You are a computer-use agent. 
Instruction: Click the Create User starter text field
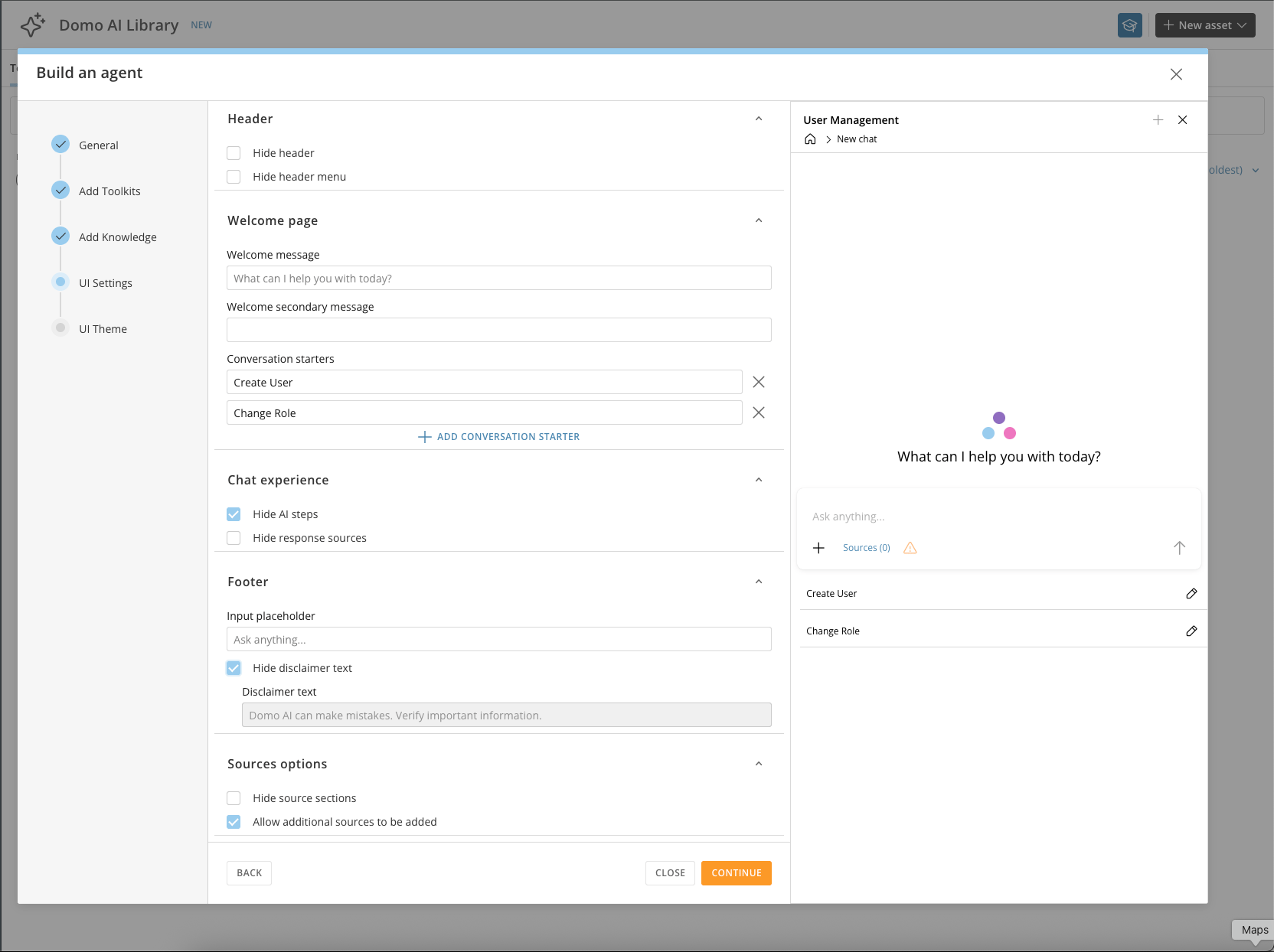click(x=485, y=382)
